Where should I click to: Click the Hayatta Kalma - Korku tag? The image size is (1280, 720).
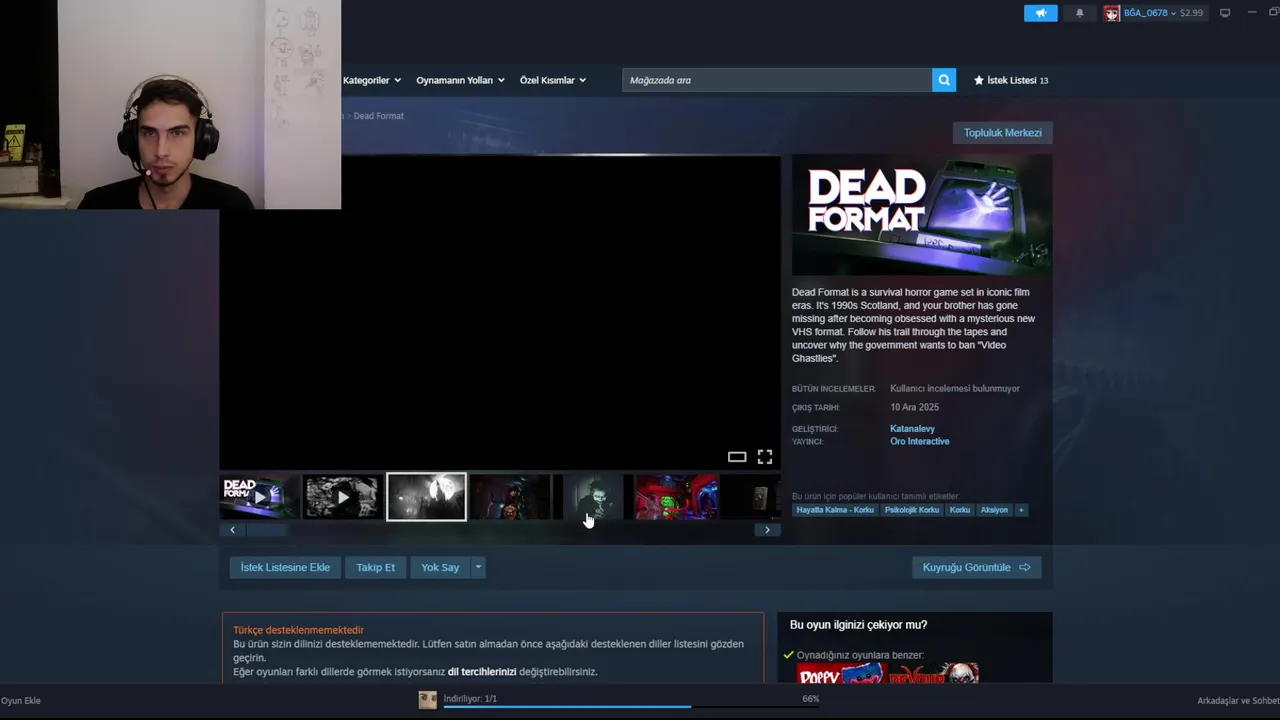click(x=835, y=510)
